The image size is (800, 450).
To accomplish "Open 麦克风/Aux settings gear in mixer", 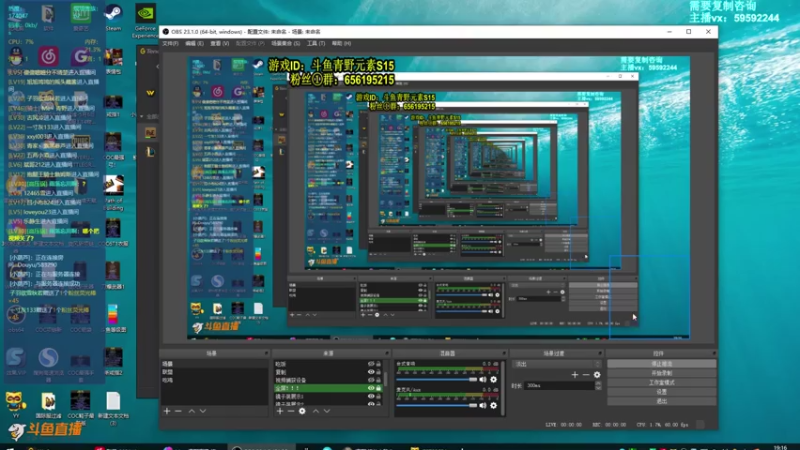I will click(x=493, y=405).
